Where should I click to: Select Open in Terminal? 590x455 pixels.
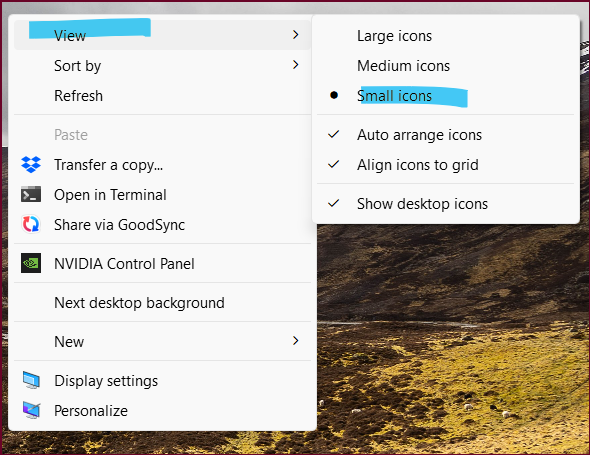point(162,195)
